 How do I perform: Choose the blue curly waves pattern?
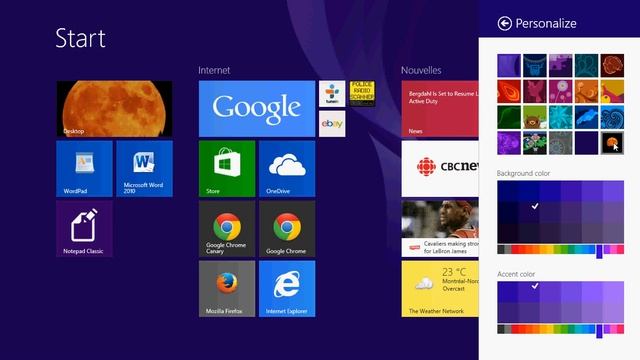click(612, 117)
